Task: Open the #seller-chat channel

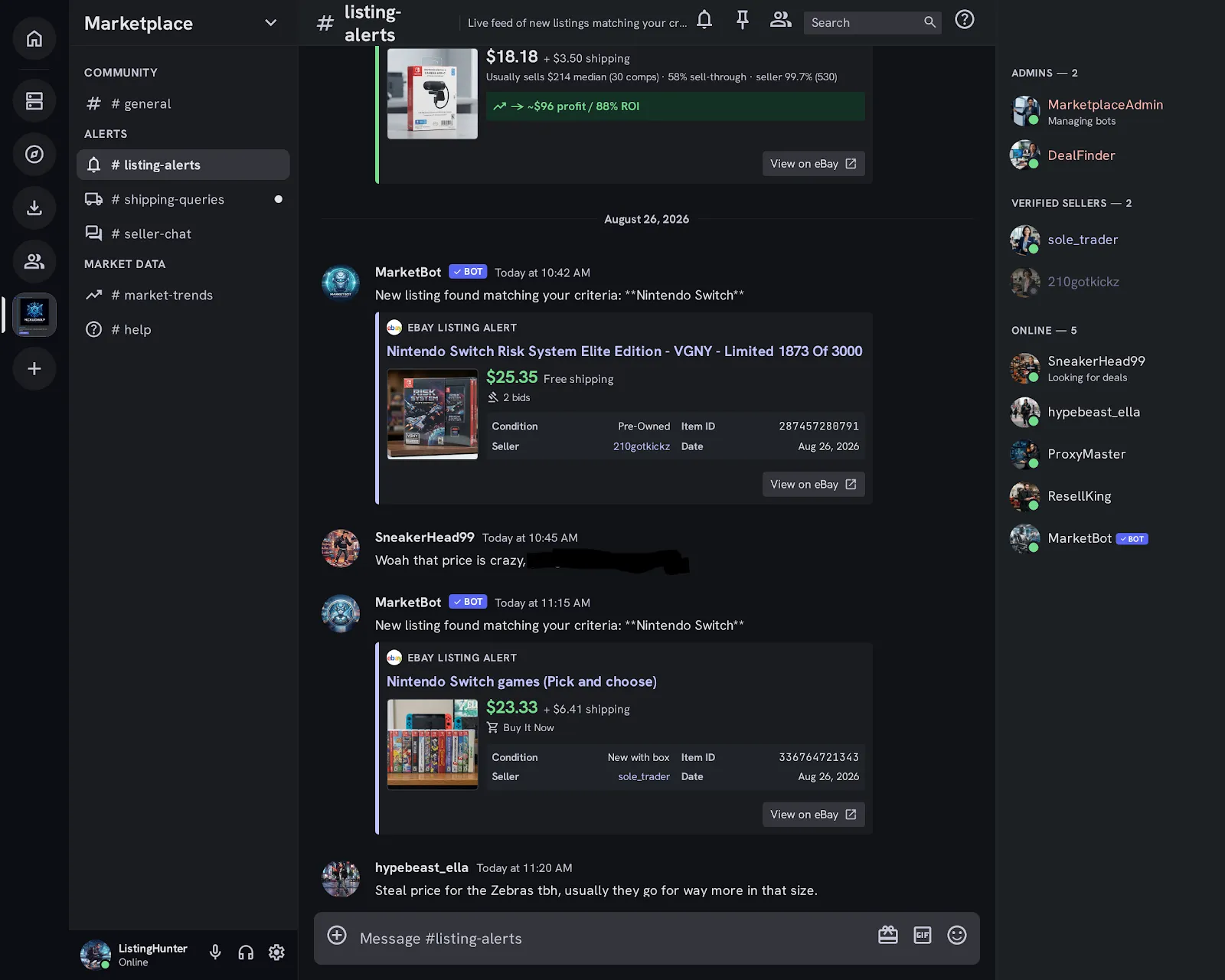Action: (183, 234)
